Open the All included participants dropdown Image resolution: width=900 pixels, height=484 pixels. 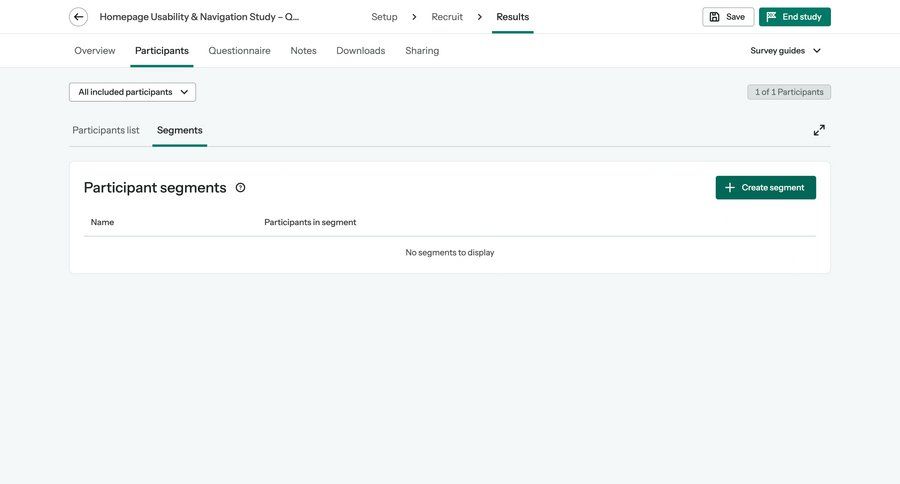coord(132,92)
